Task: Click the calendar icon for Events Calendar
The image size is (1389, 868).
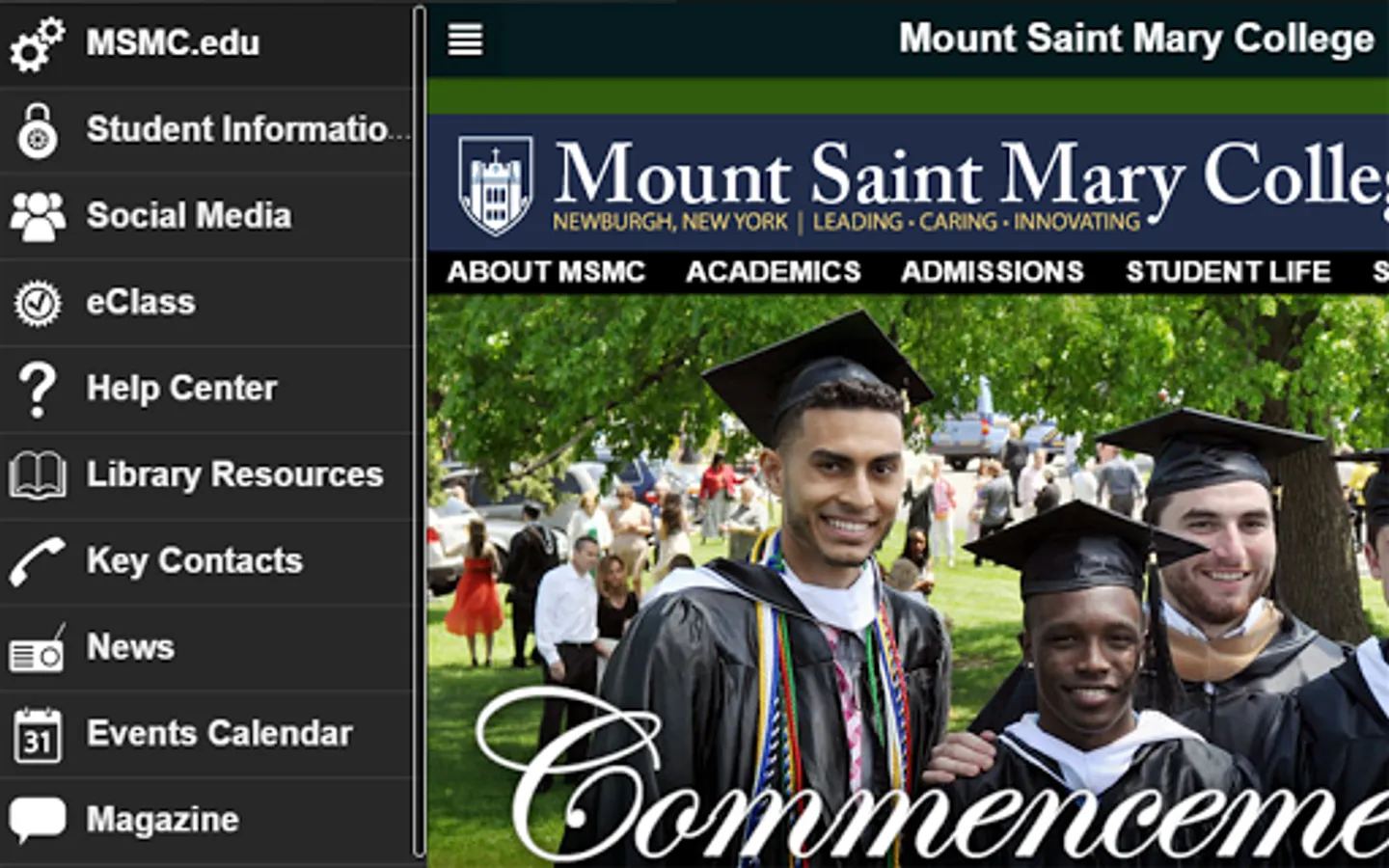Action: click(x=38, y=735)
